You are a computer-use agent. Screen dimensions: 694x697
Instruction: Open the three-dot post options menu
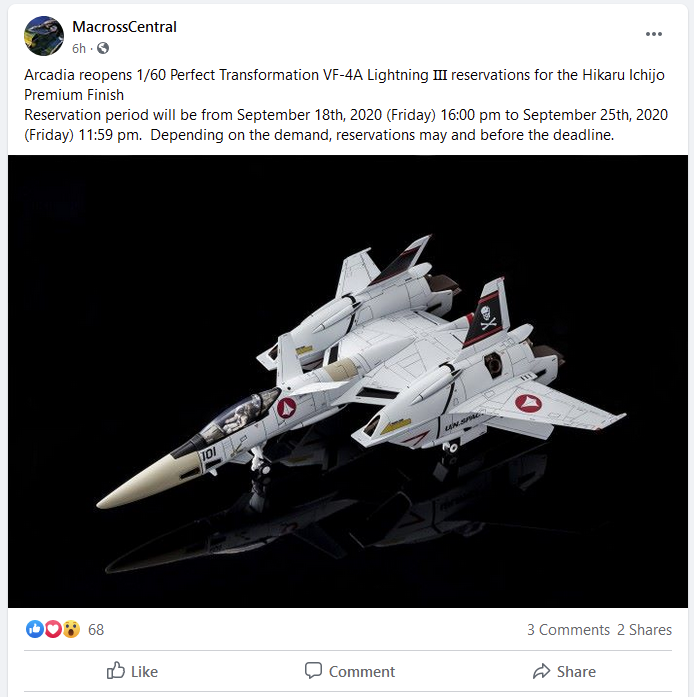click(654, 34)
